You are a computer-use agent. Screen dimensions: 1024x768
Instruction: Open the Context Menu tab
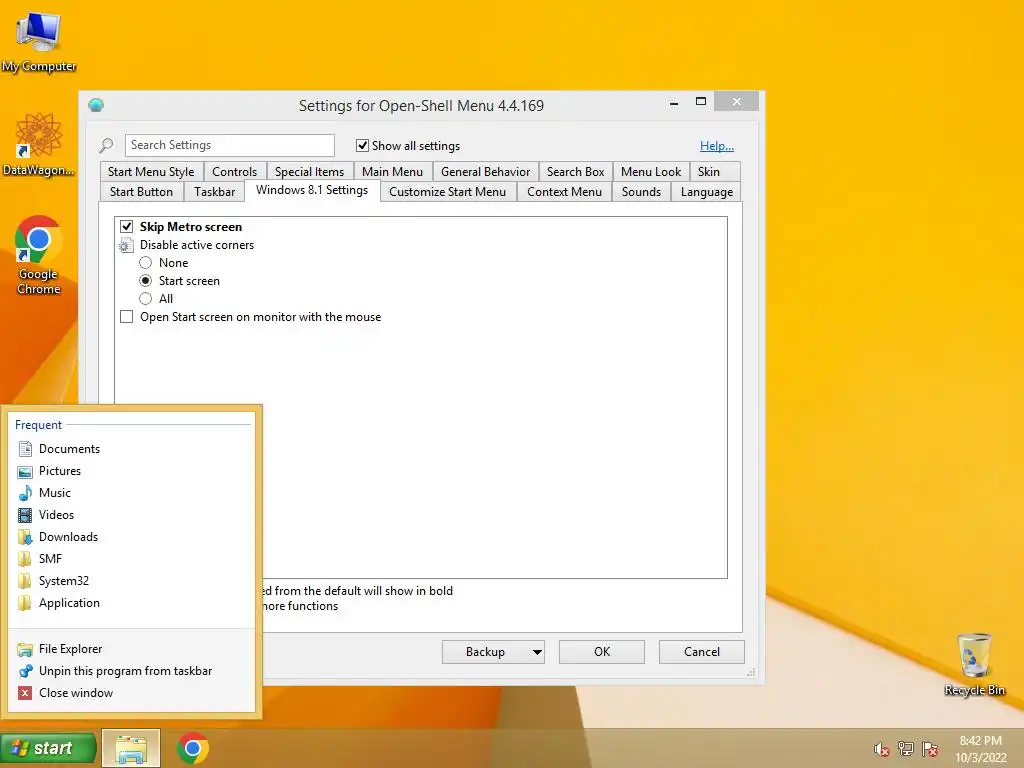point(564,192)
